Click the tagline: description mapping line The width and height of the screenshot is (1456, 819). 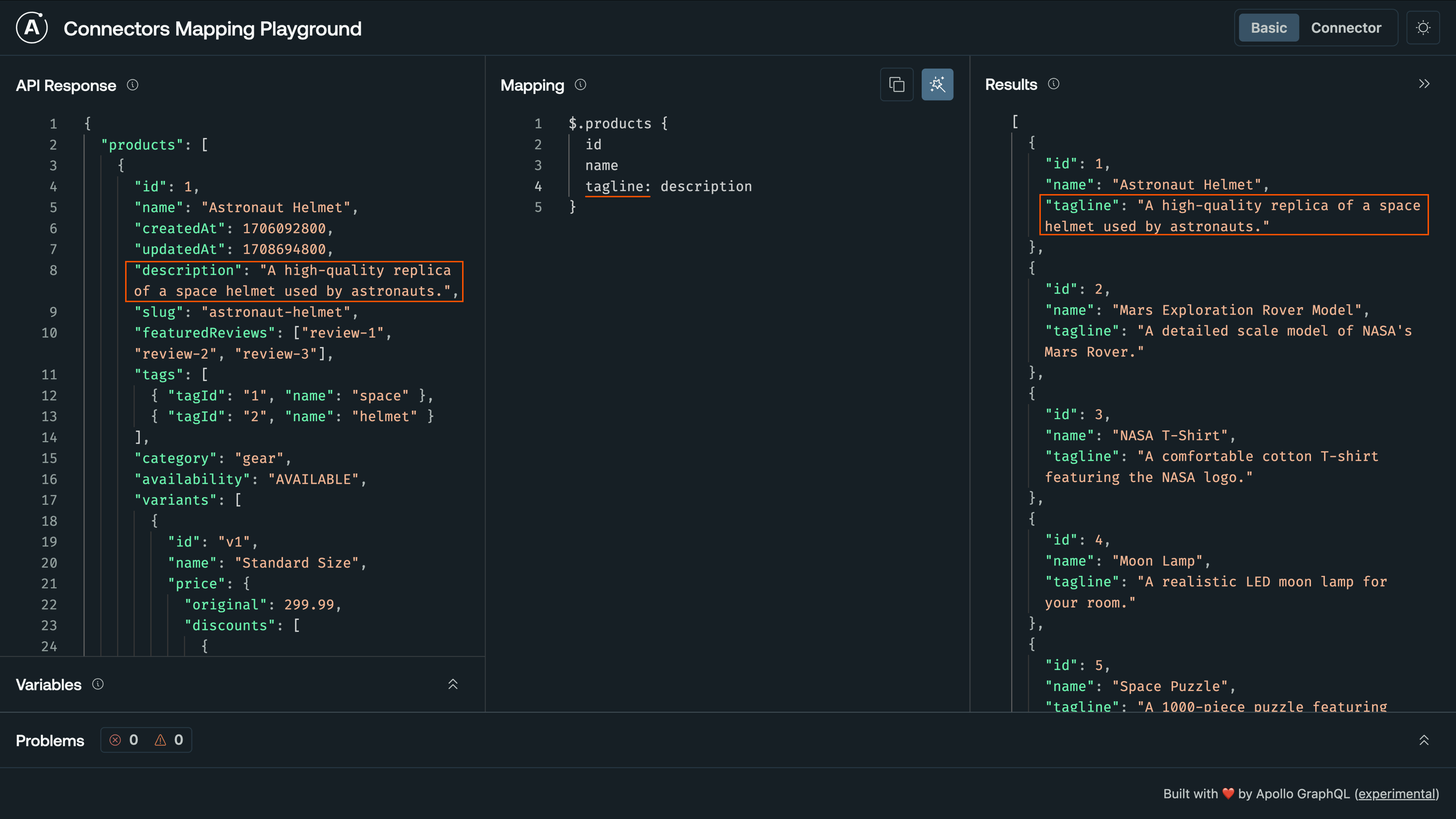[x=668, y=187]
